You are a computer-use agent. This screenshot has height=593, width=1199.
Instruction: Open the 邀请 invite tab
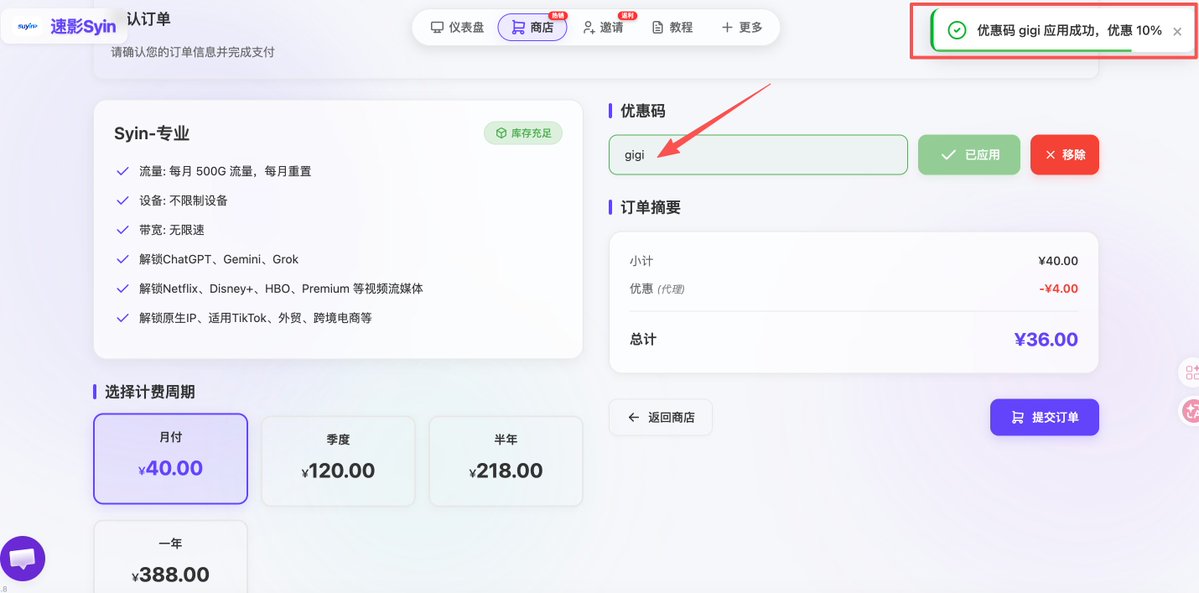[x=603, y=28]
